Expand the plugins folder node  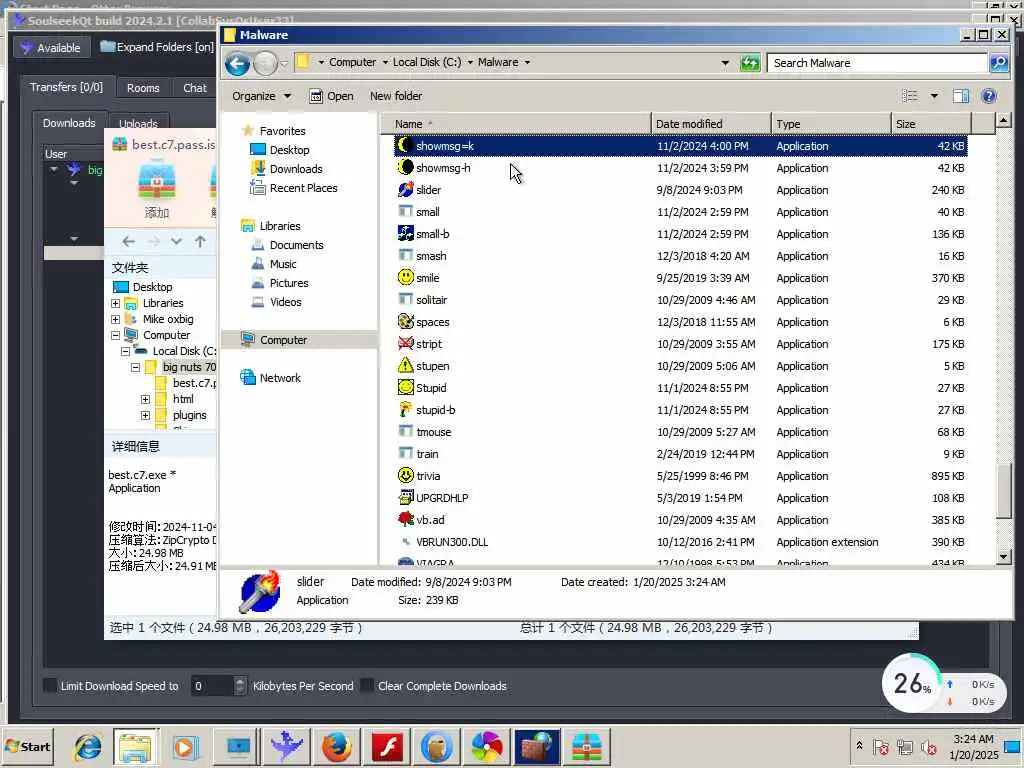pos(145,415)
